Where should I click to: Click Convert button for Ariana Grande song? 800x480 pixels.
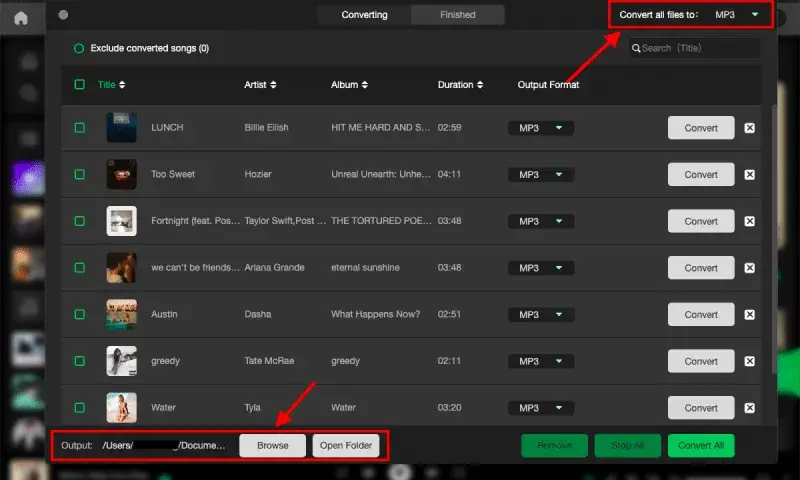701,268
